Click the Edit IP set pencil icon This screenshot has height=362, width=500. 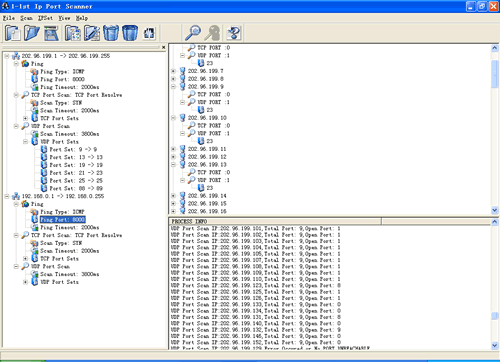click(92, 33)
